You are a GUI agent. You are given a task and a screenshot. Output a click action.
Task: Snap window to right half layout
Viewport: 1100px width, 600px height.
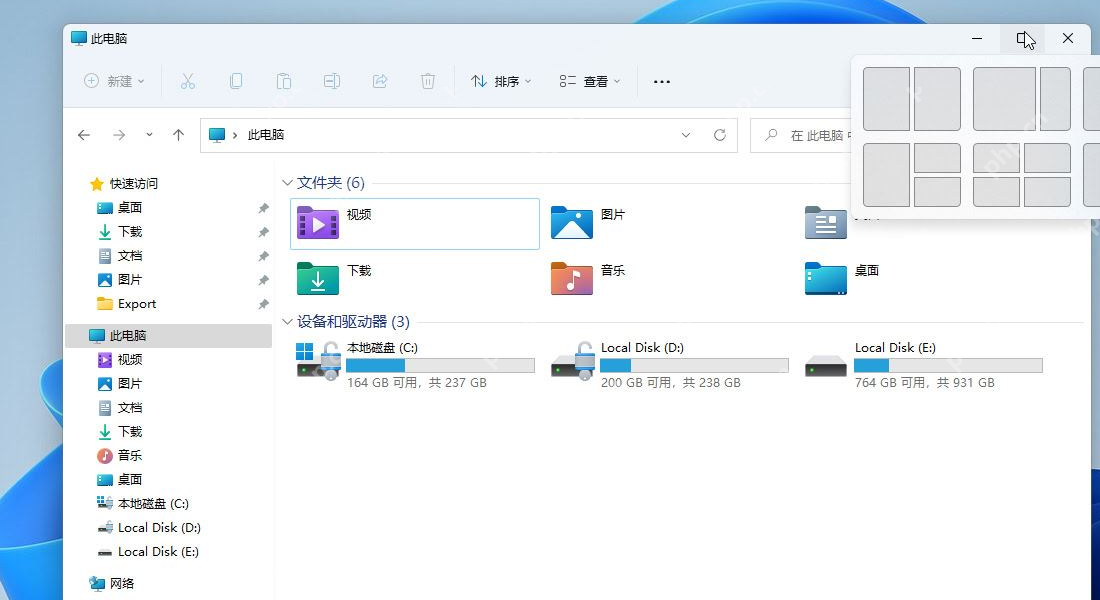(x=937, y=99)
